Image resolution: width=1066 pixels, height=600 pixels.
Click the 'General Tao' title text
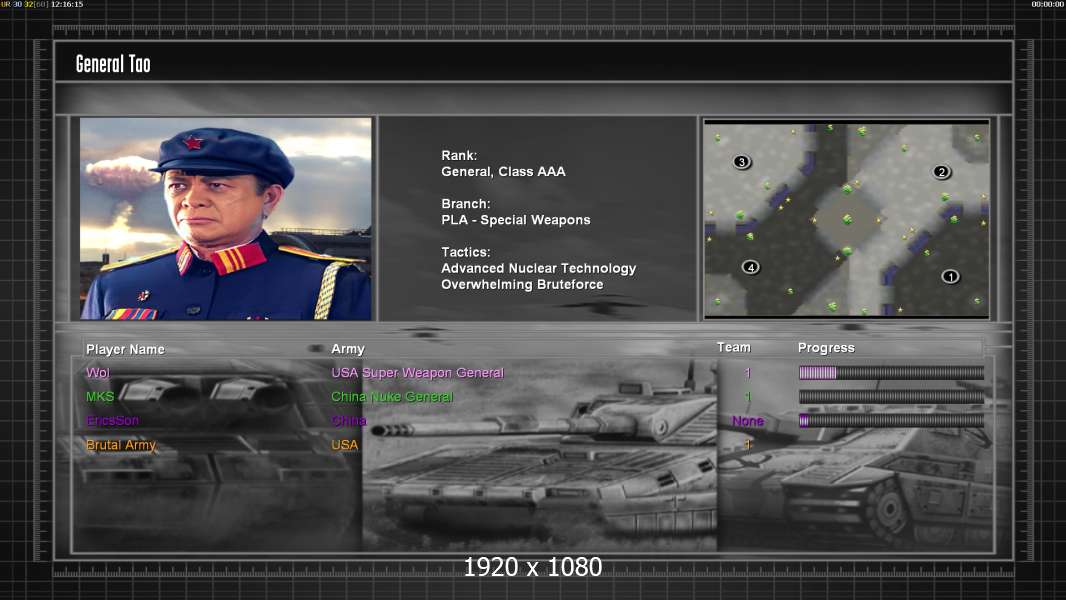[x=113, y=64]
